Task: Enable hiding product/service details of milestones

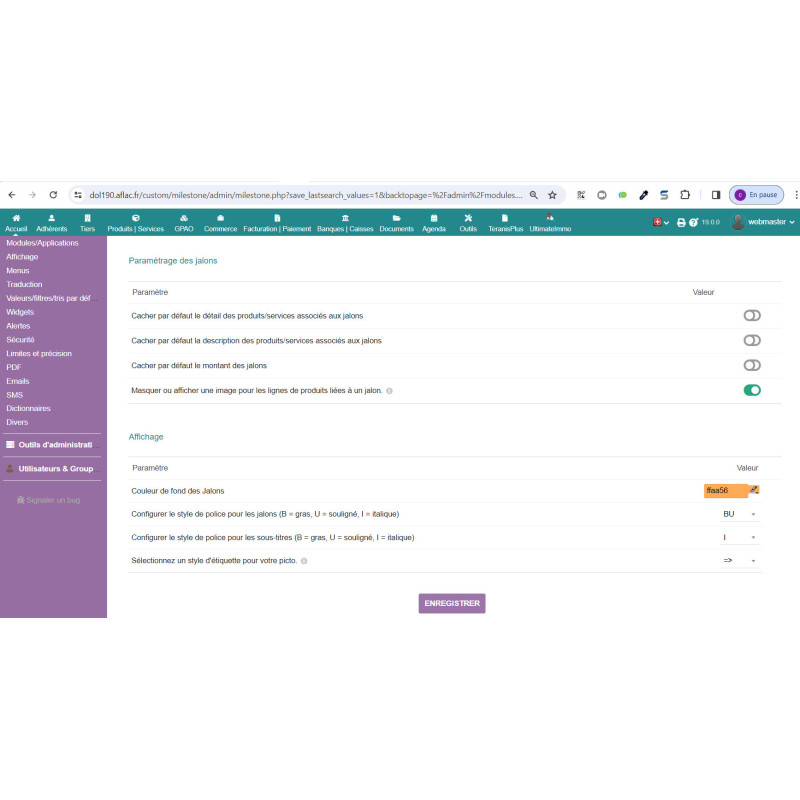Action: click(752, 315)
